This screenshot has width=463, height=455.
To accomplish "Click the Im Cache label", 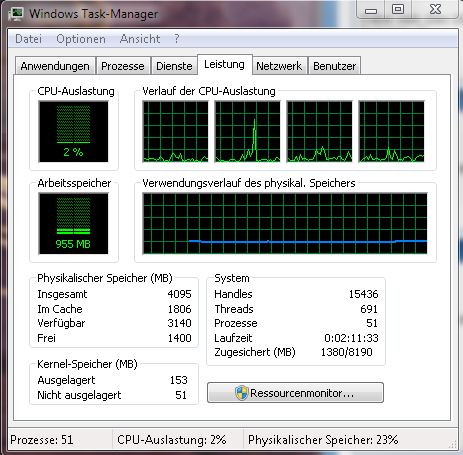I will point(60,309).
